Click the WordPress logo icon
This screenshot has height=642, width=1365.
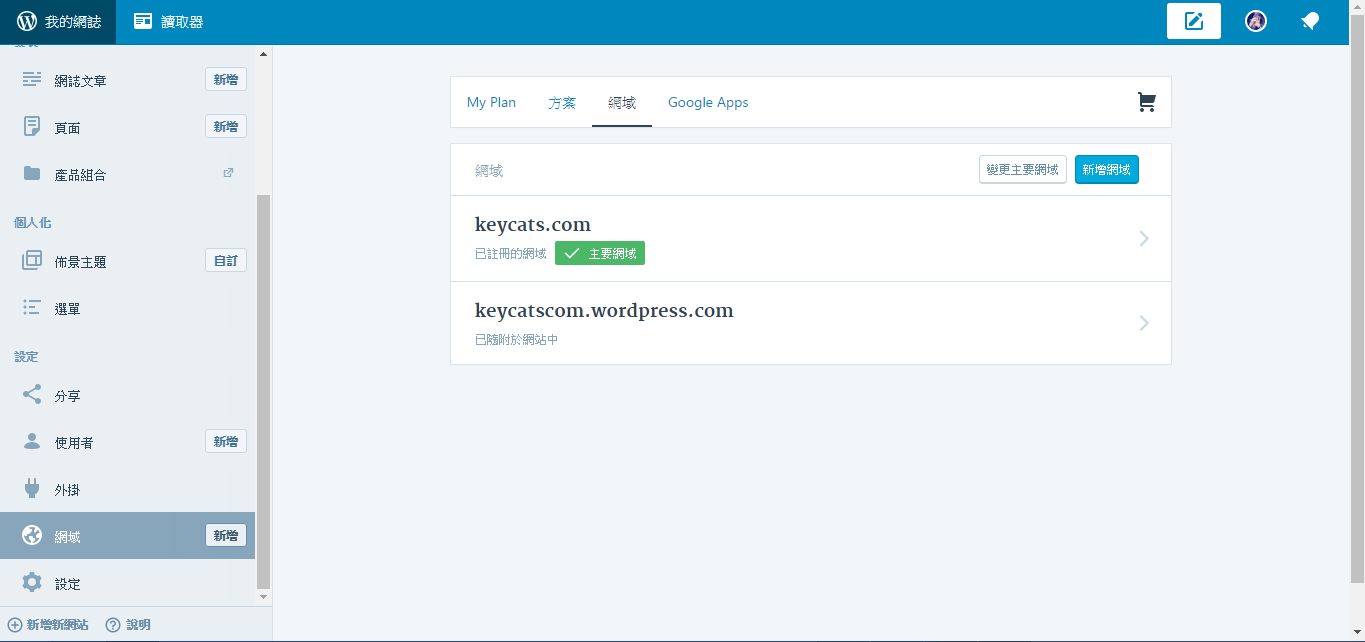pos(27,21)
